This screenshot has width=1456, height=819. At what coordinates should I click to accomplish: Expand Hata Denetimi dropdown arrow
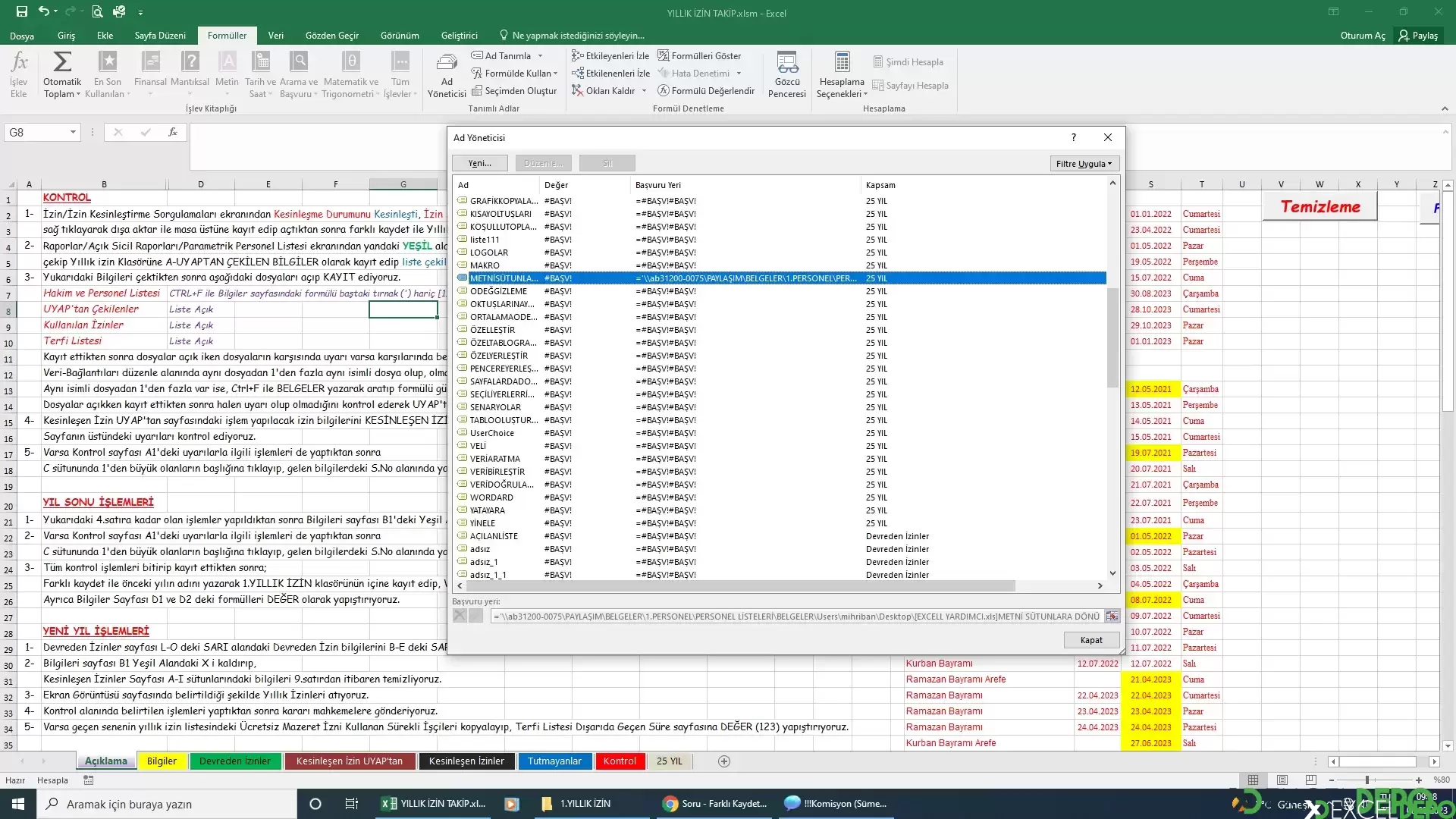pyautogui.click(x=739, y=73)
